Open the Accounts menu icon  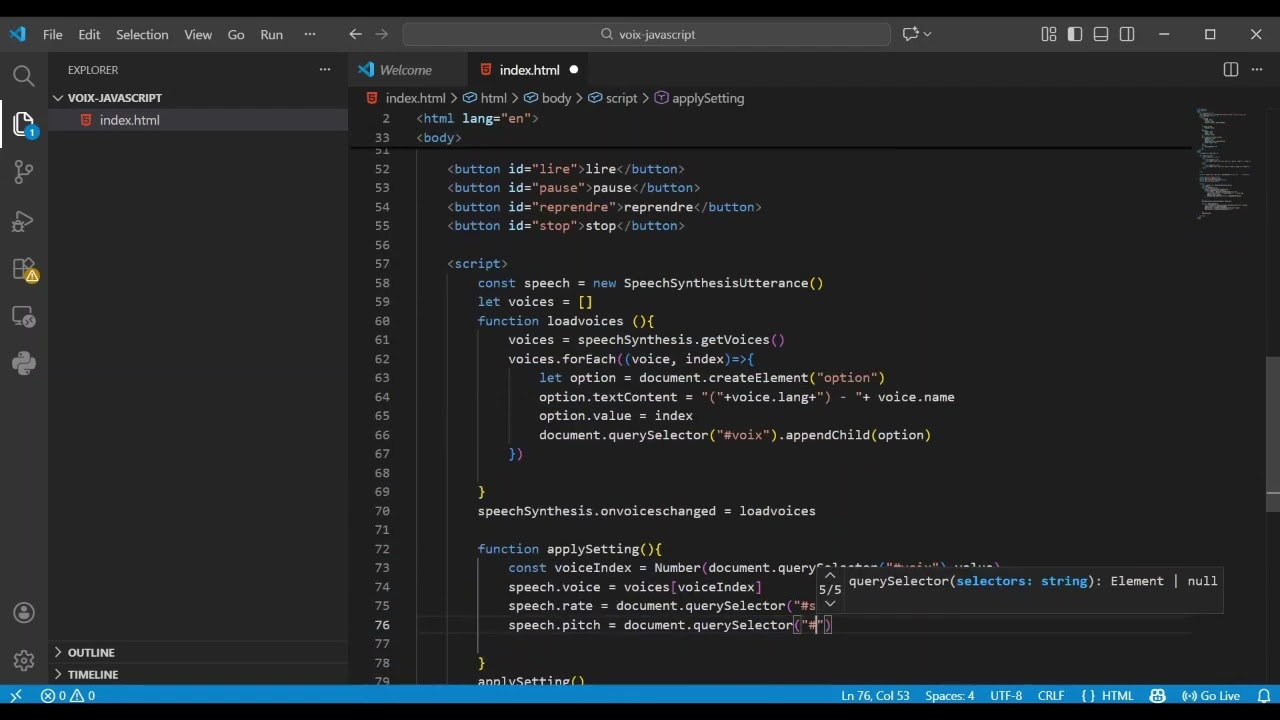24,613
